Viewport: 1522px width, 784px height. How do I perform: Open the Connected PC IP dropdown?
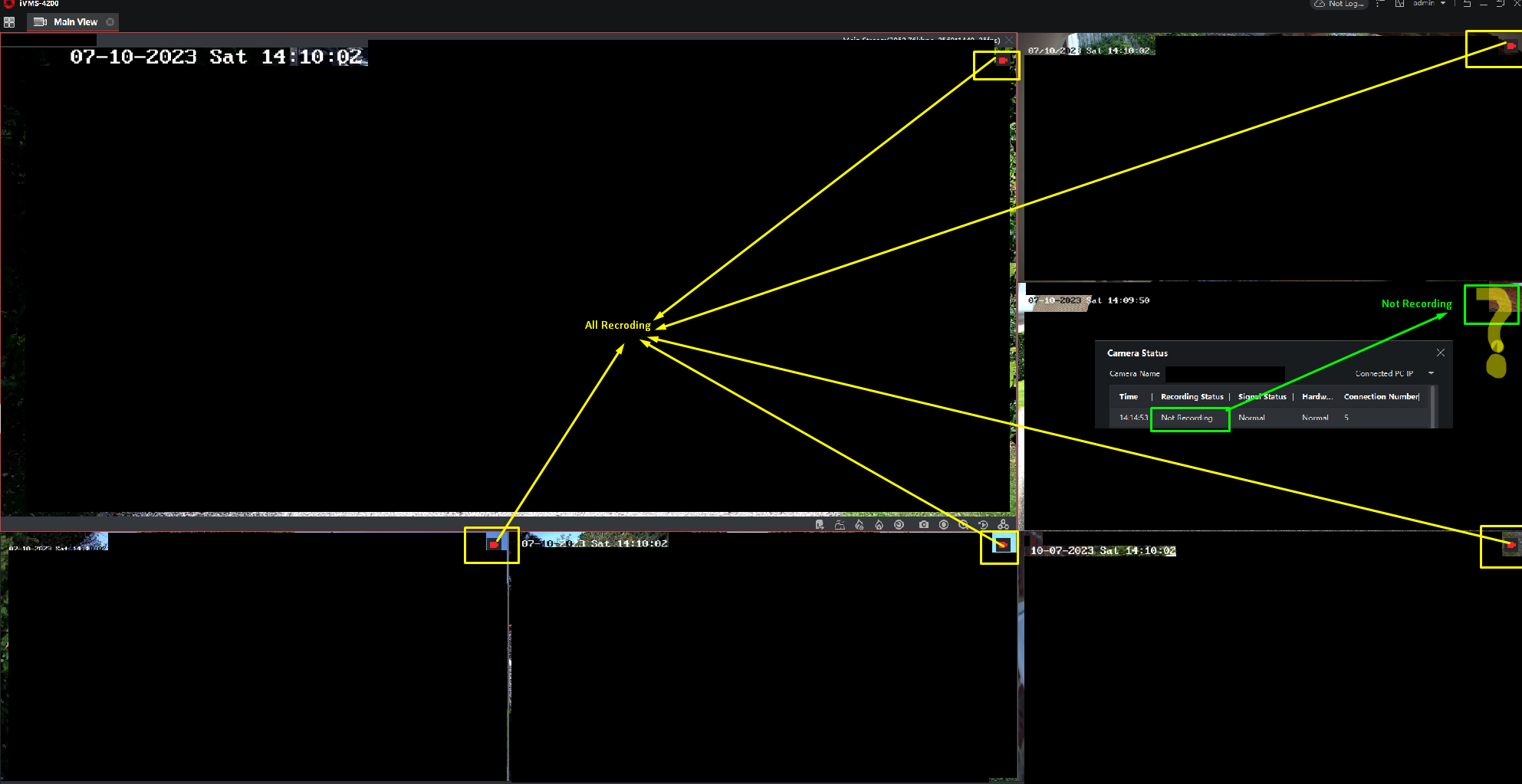tap(1431, 373)
